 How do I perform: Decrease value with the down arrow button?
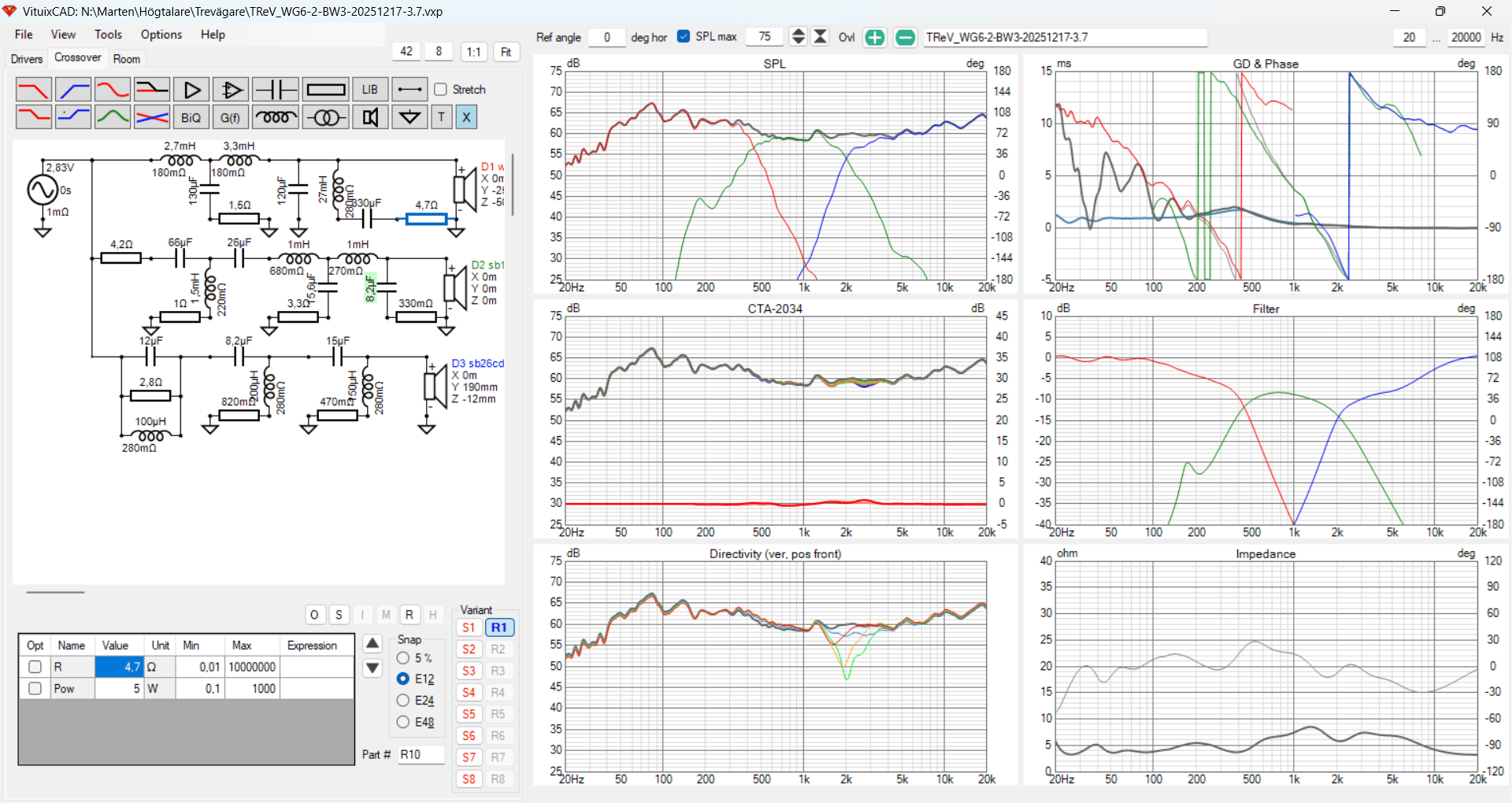tap(372, 668)
